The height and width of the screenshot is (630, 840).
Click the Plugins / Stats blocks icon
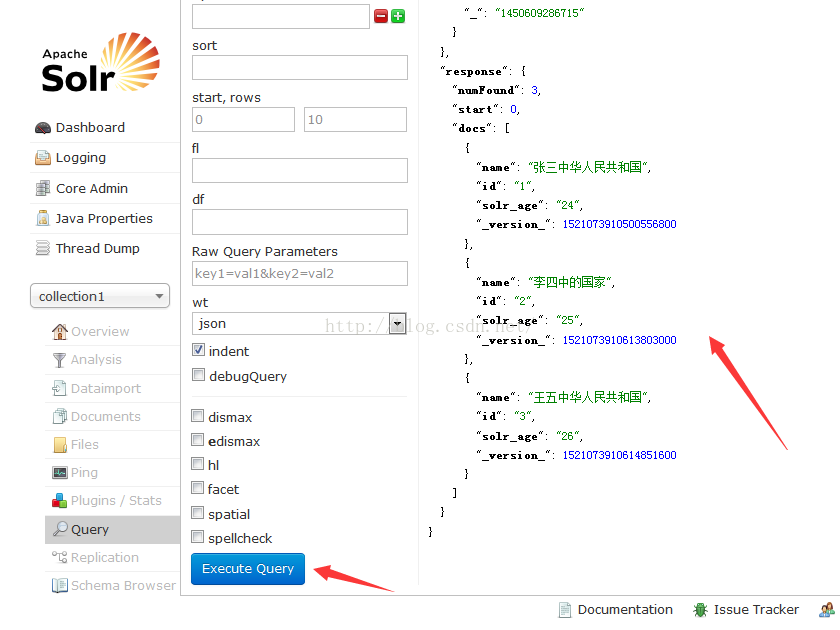tap(59, 500)
